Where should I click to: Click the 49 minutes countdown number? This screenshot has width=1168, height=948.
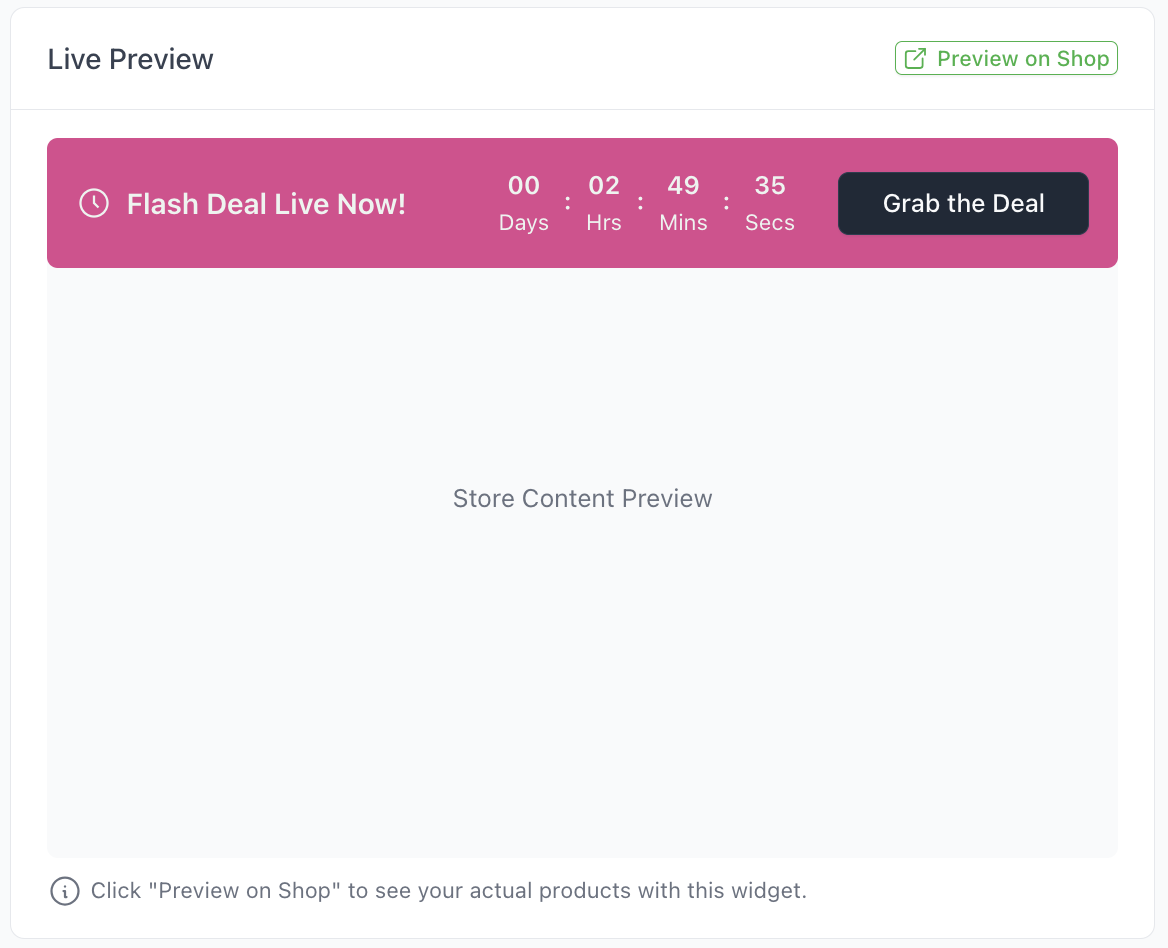click(683, 186)
